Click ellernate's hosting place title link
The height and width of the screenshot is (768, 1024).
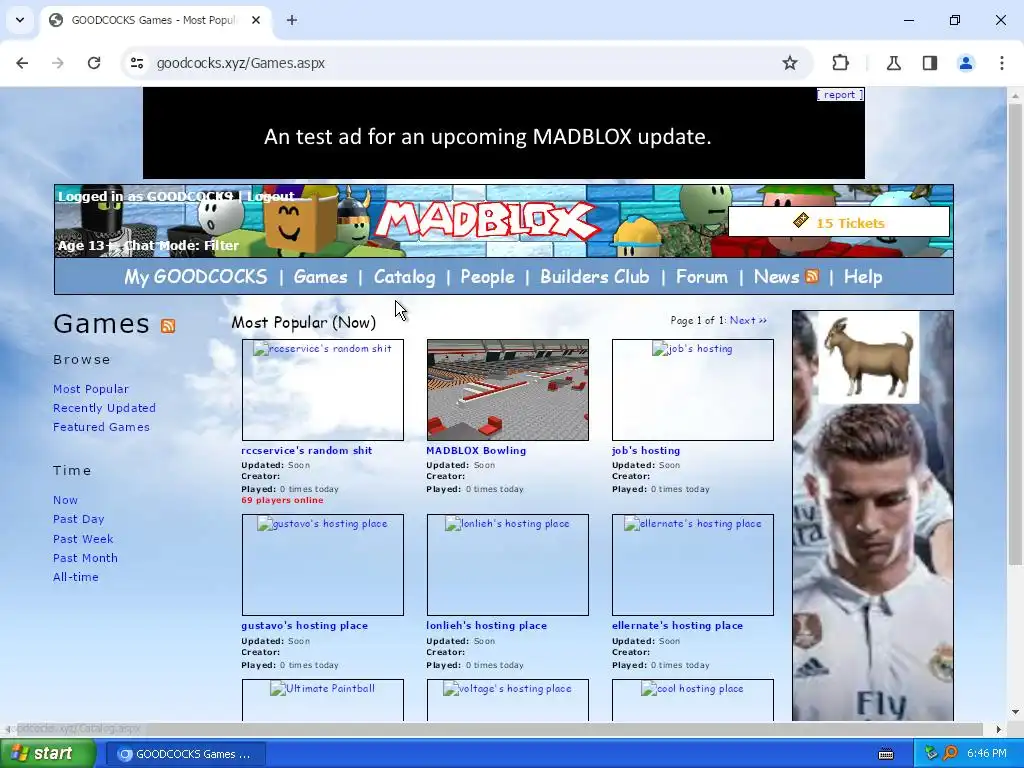[x=677, y=625]
